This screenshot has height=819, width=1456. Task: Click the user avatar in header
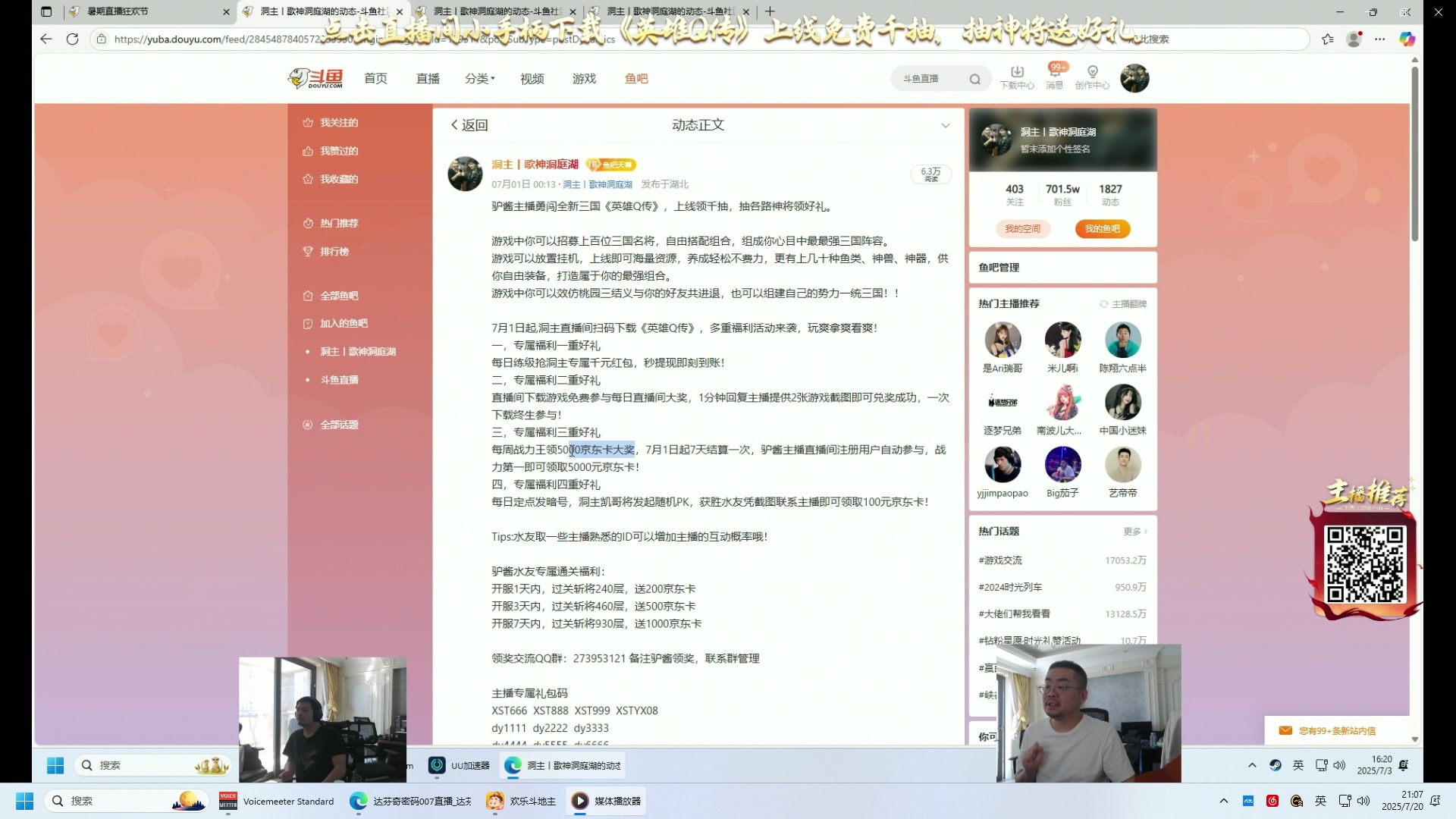tap(1134, 78)
